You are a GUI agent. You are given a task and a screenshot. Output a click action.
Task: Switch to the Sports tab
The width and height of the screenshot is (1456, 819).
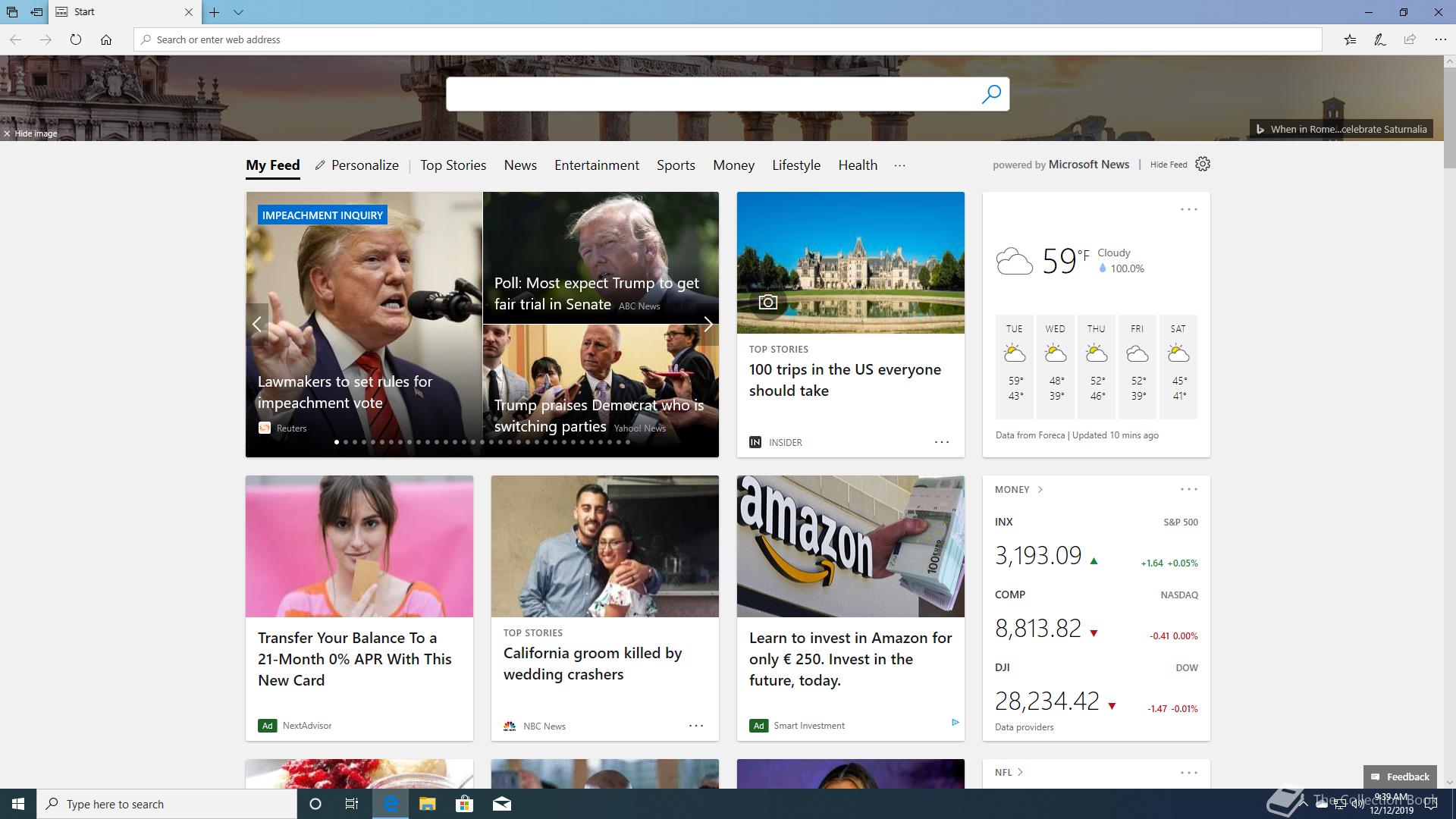point(676,165)
